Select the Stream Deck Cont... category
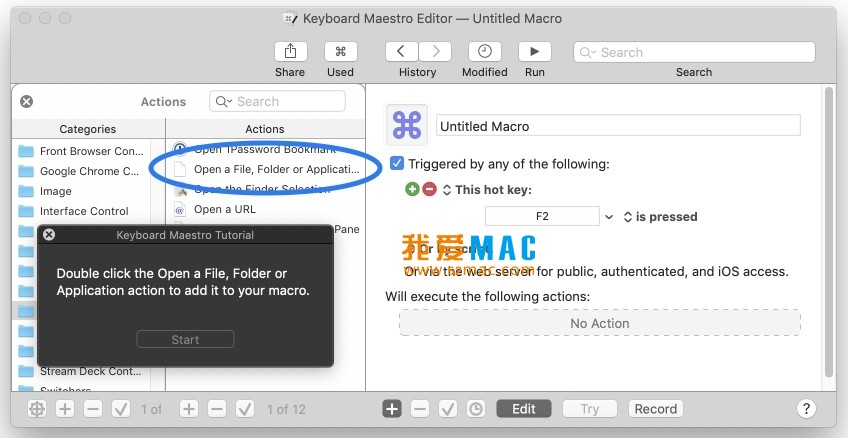The width and height of the screenshot is (848, 438). tap(81, 371)
